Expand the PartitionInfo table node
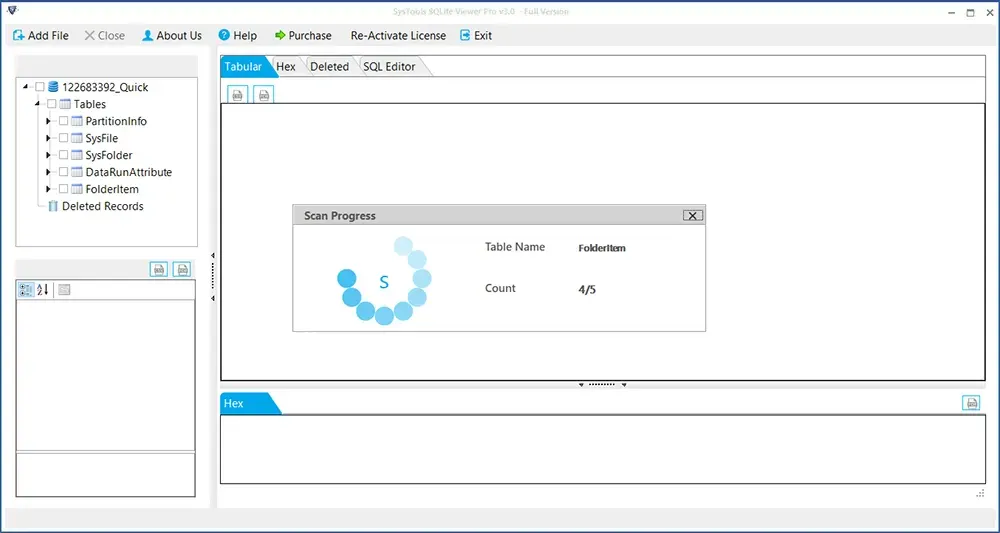Viewport: 1000px width, 533px height. [x=48, y=121]
